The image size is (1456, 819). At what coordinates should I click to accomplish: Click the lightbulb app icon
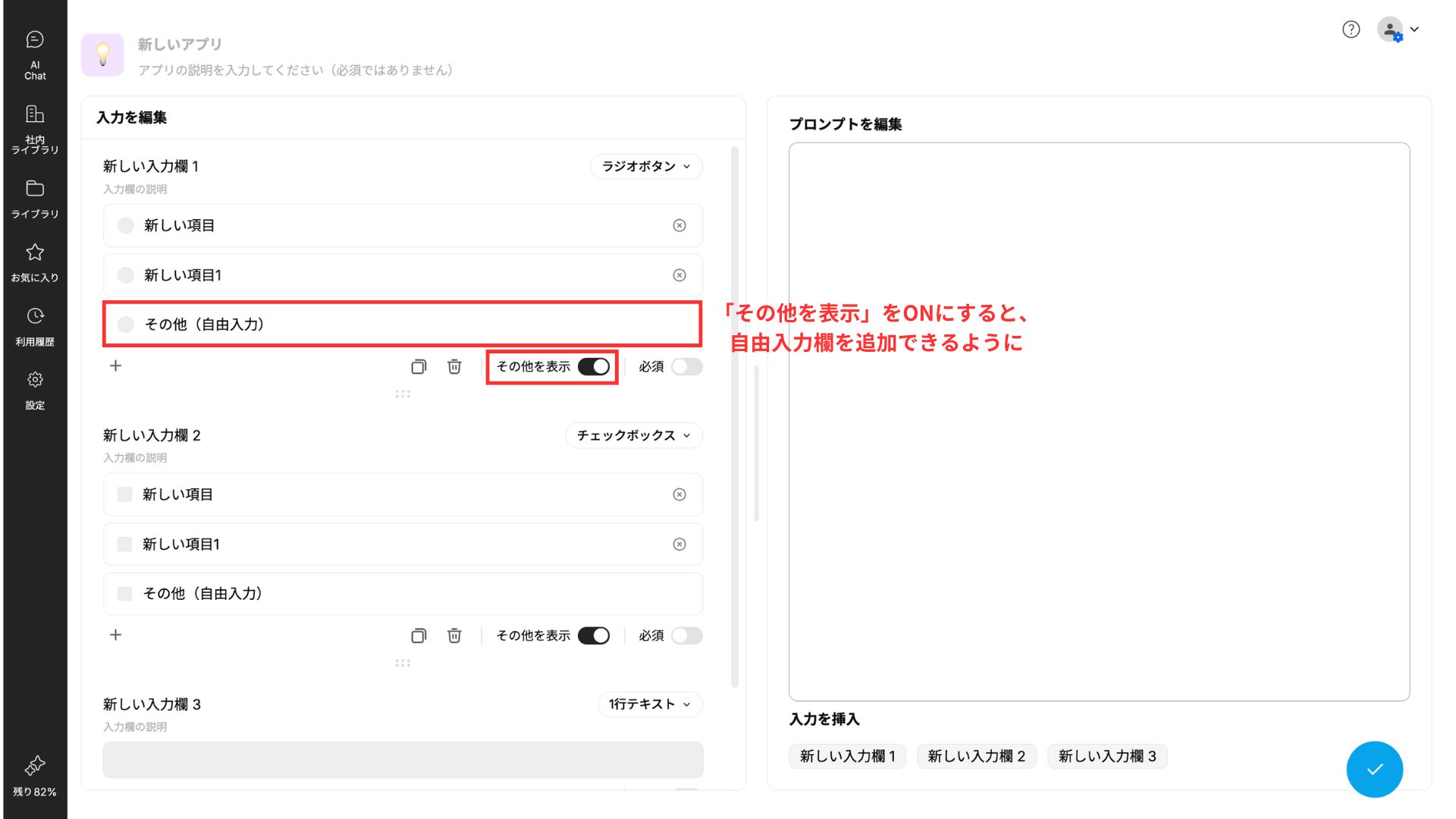102,55
